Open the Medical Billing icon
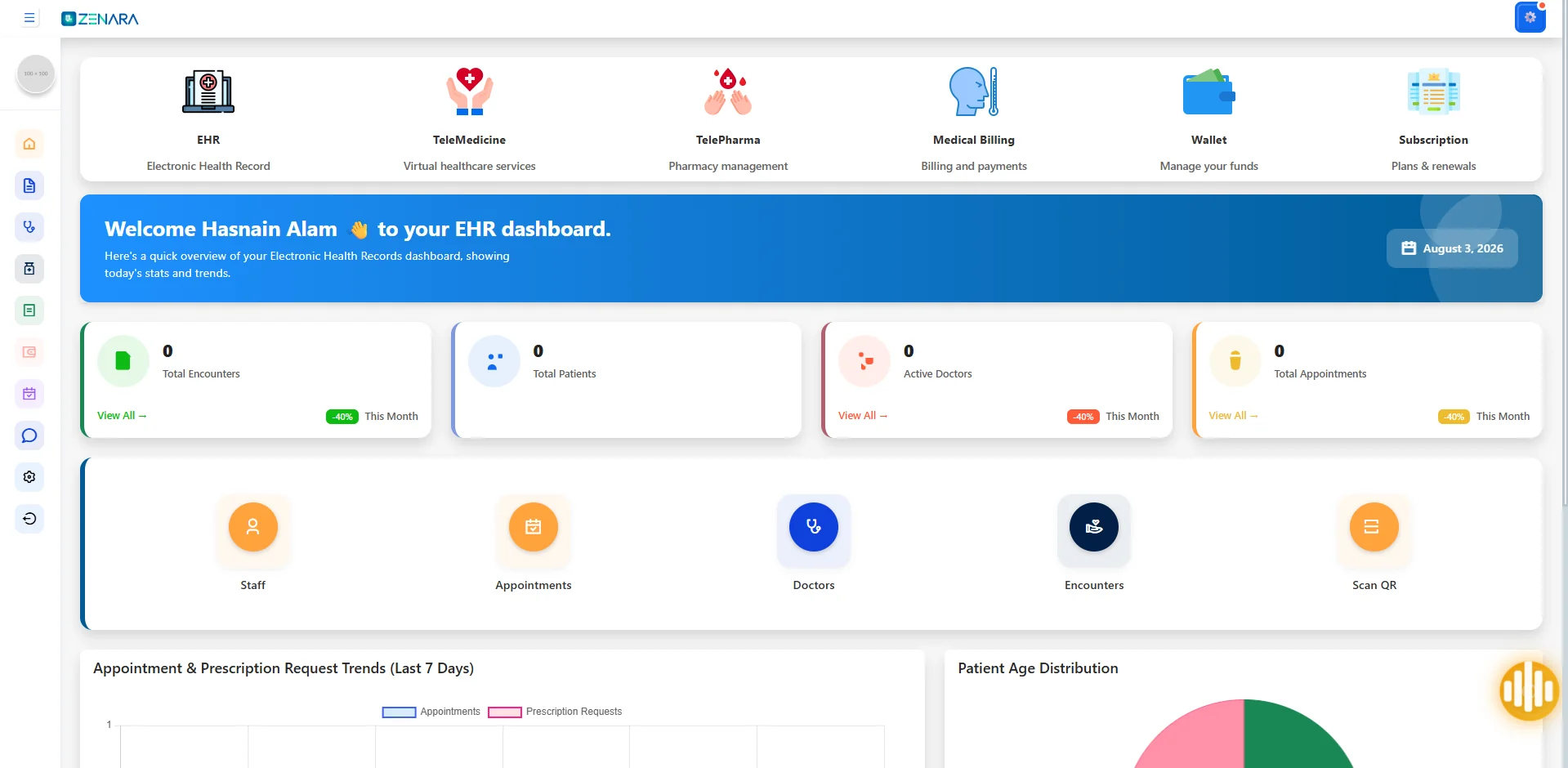This screenshot has height=768, width=1568. (x=974, y=91)
